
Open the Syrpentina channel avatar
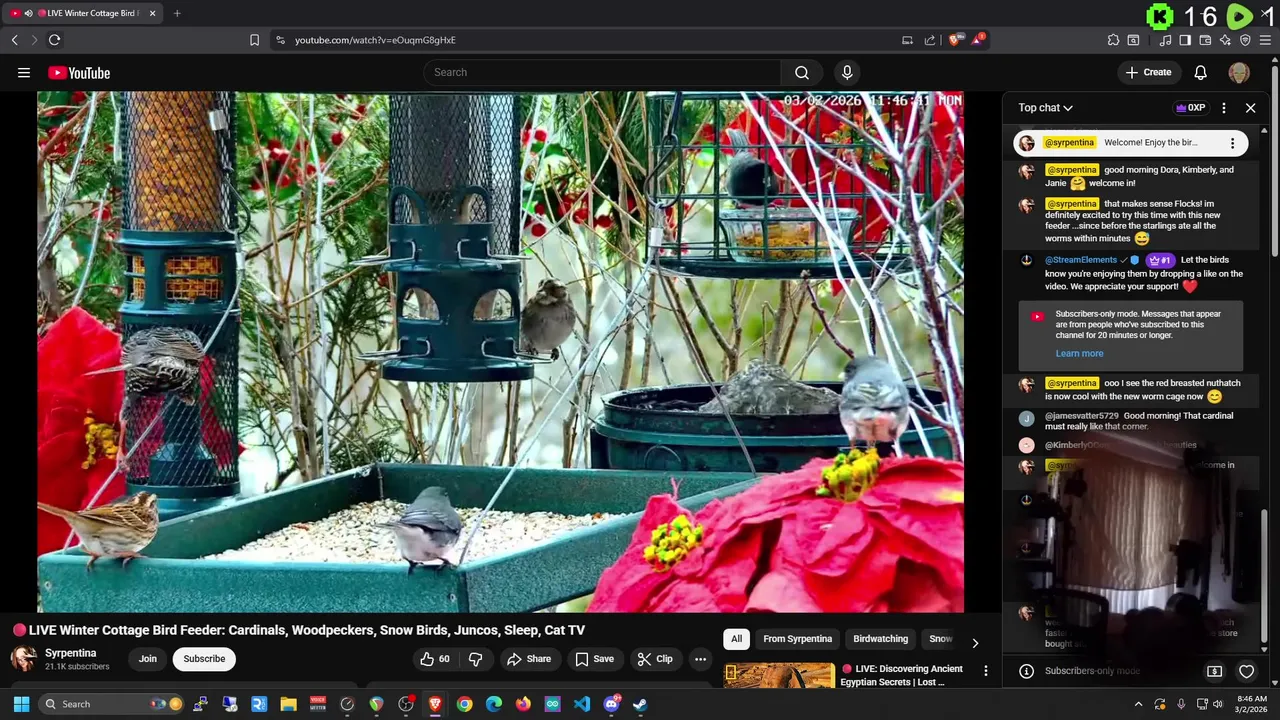[x=24, y=658]
